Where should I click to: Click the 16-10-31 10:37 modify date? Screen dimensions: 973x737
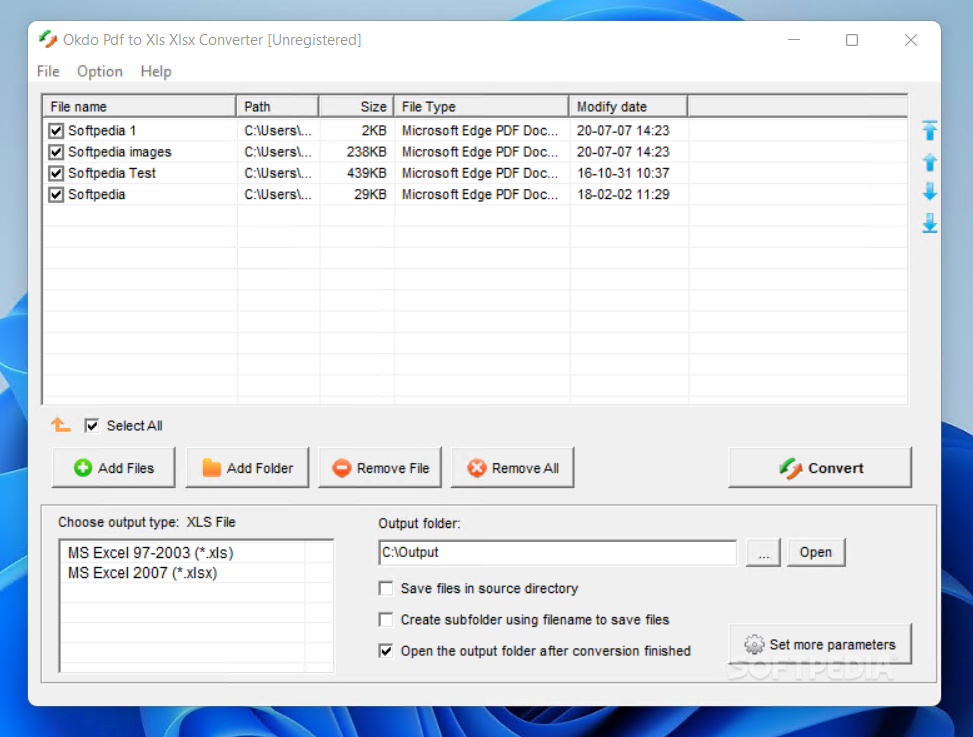623,173
